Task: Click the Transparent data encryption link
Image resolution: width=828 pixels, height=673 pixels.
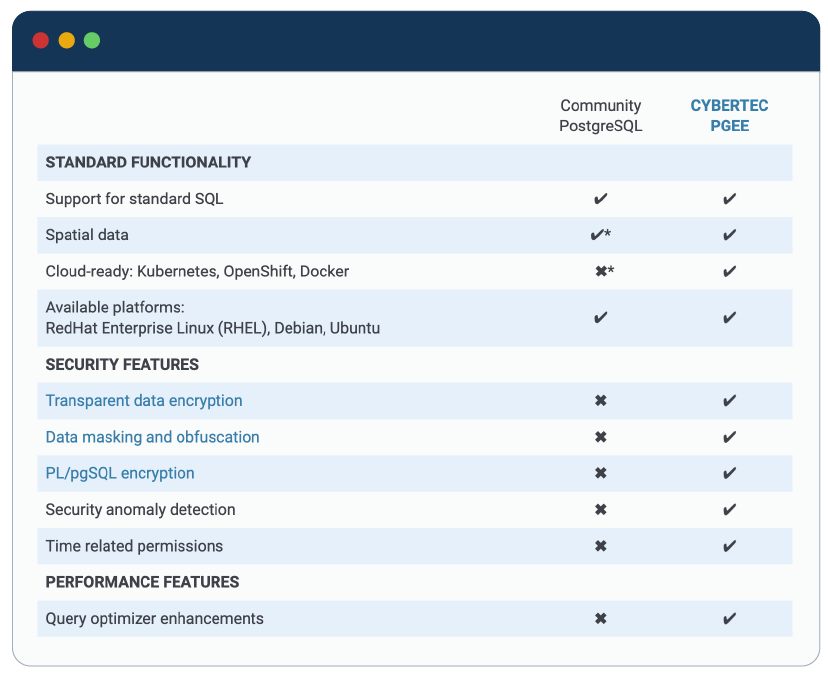Action: click(x=144, y=401)
